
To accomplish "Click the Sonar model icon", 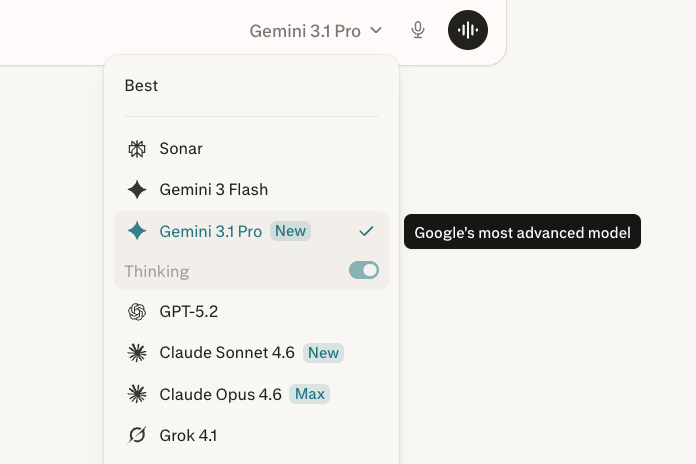I will click(137, 149).
